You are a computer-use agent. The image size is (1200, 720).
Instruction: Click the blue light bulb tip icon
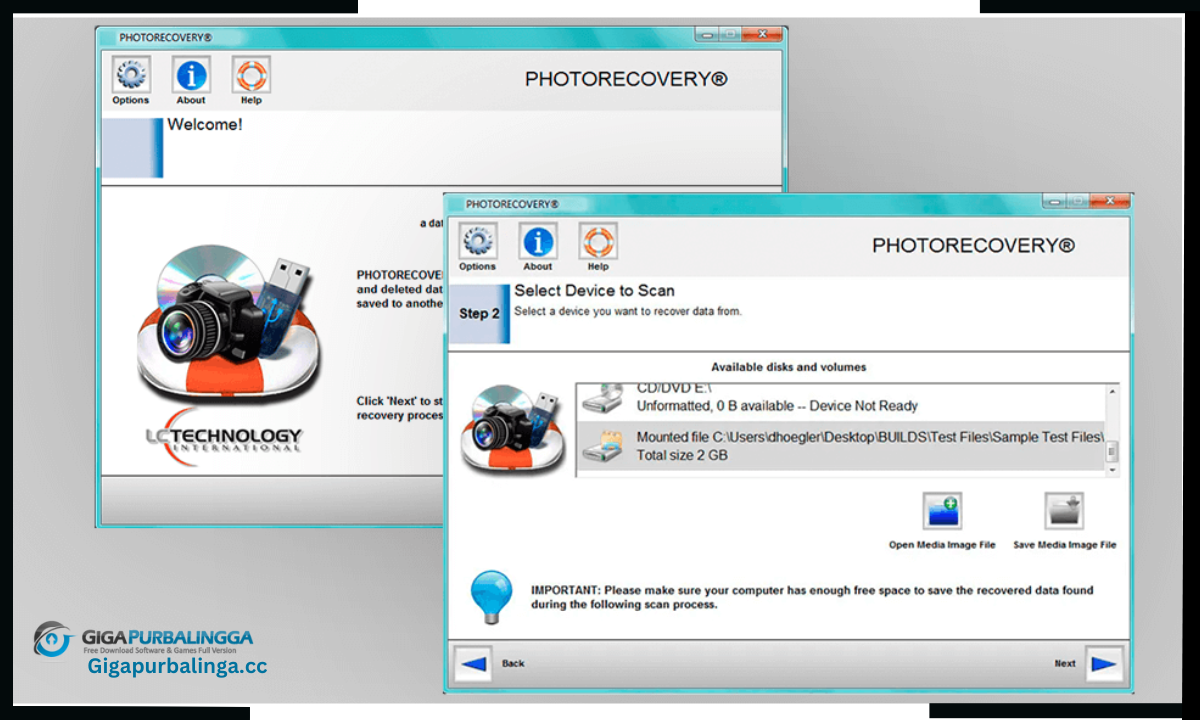[491, 596]
